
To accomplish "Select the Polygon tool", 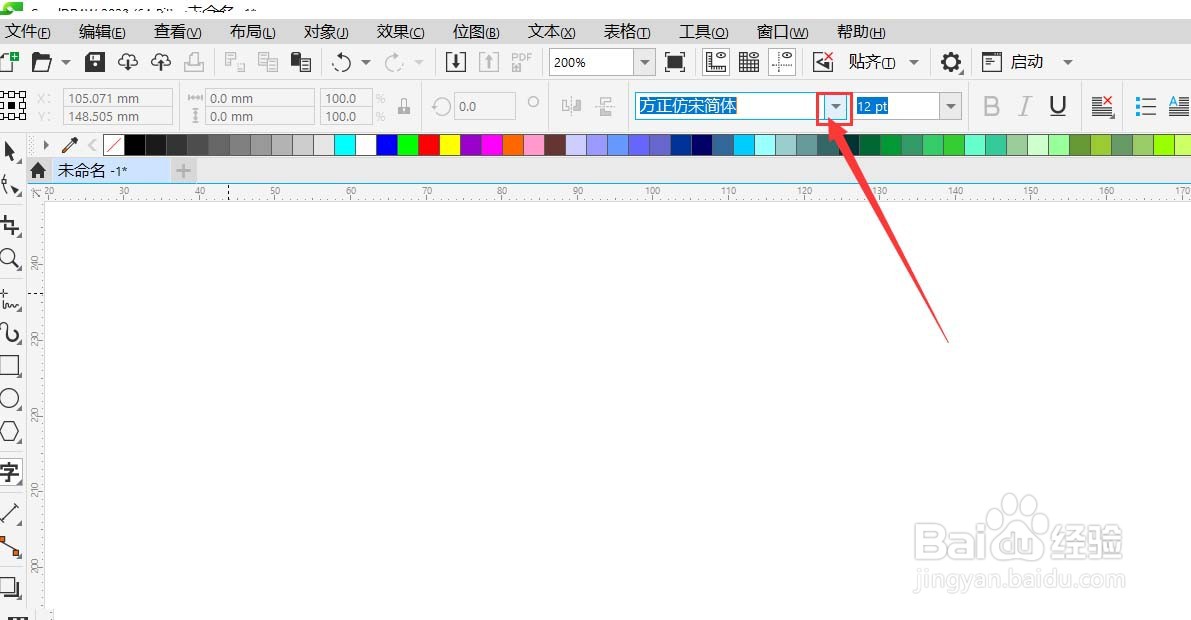I will point(11,432).
